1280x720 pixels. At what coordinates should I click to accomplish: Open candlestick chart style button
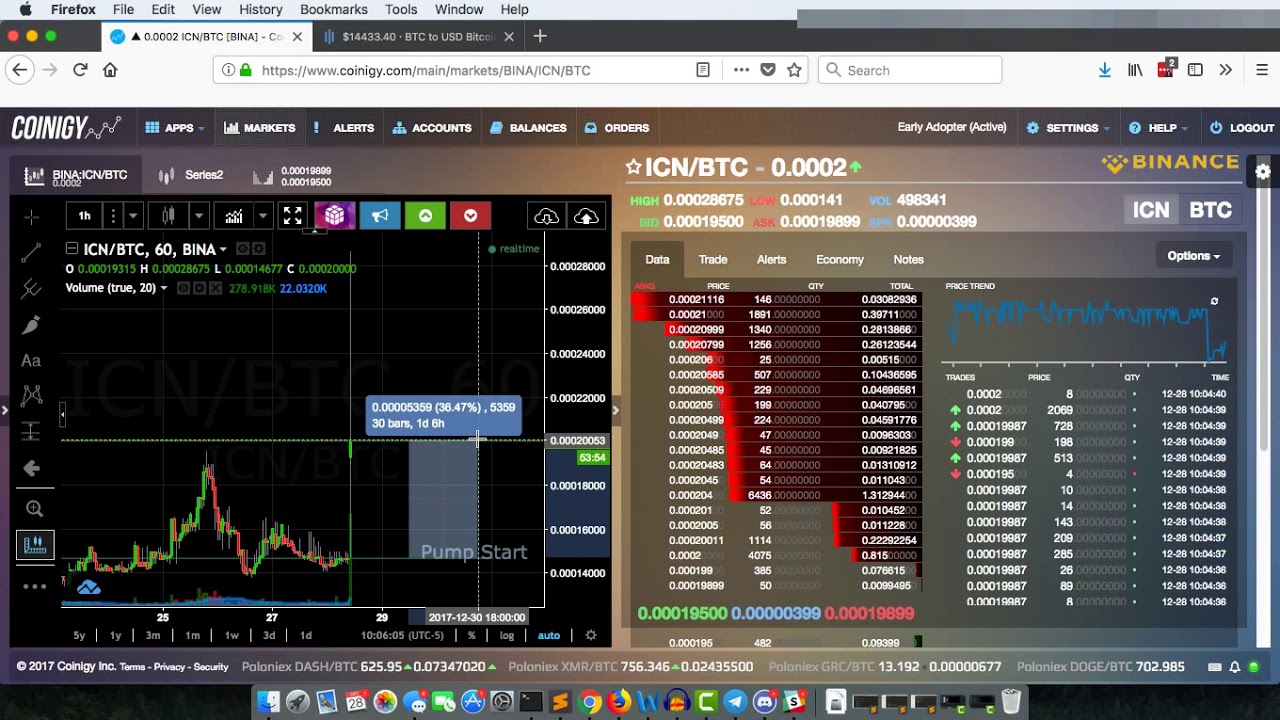[168, 216]
